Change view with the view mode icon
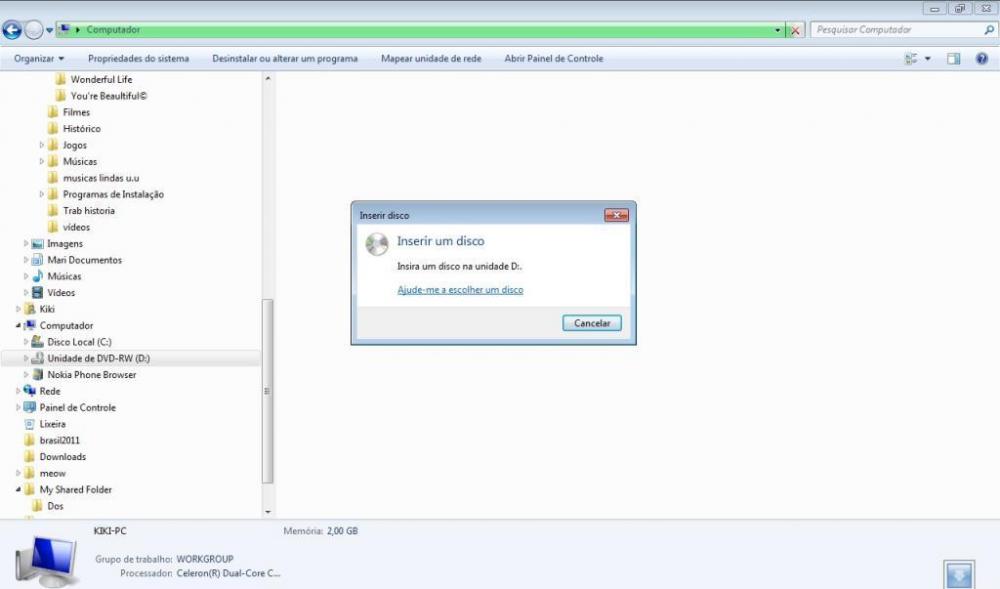 pos(911,59)
